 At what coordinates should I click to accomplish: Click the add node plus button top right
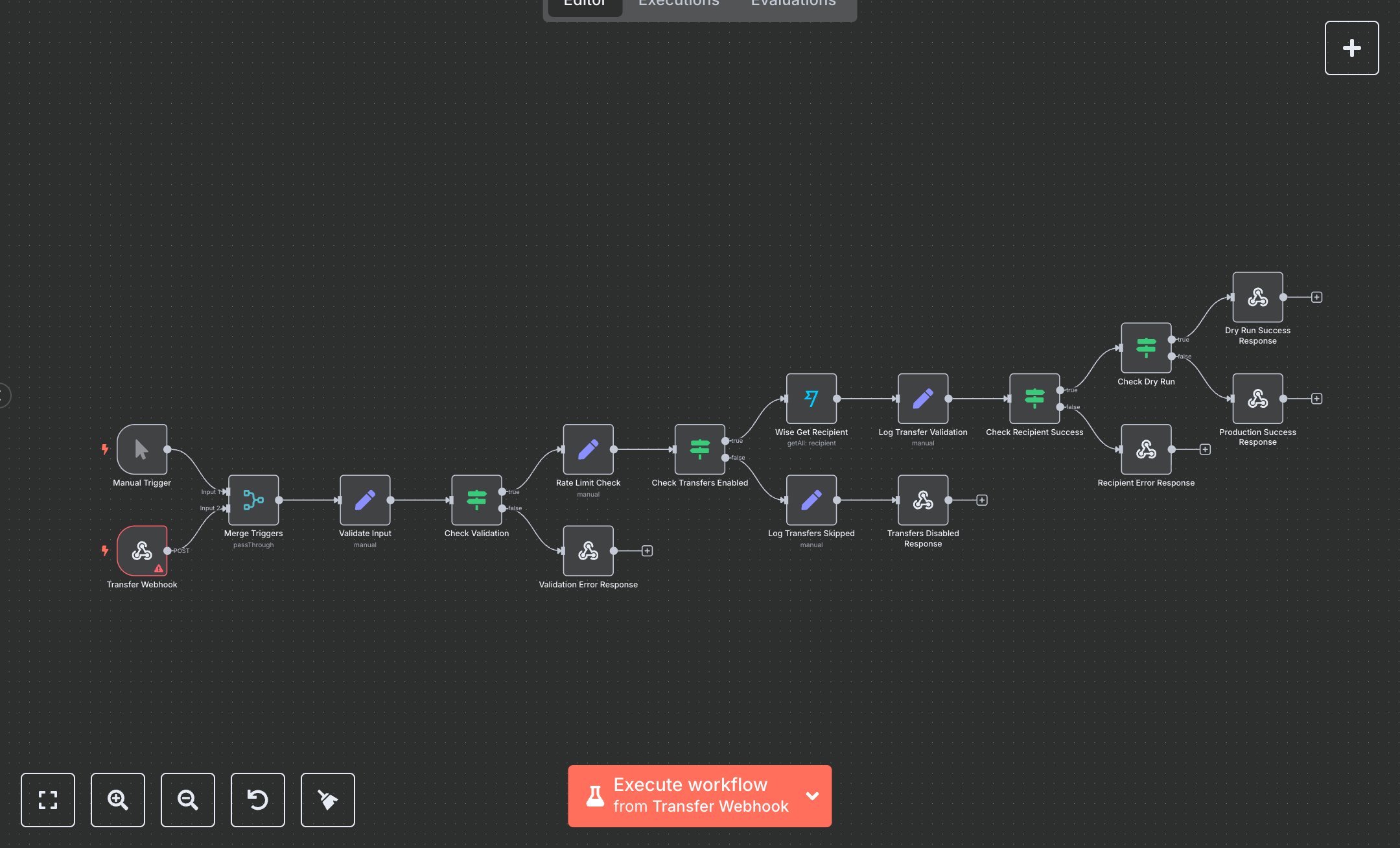click(x=1351, y=47)
